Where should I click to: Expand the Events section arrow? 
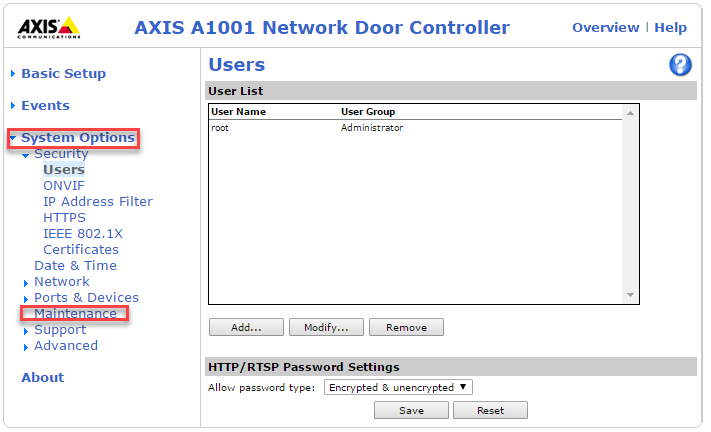coord(13,105)
